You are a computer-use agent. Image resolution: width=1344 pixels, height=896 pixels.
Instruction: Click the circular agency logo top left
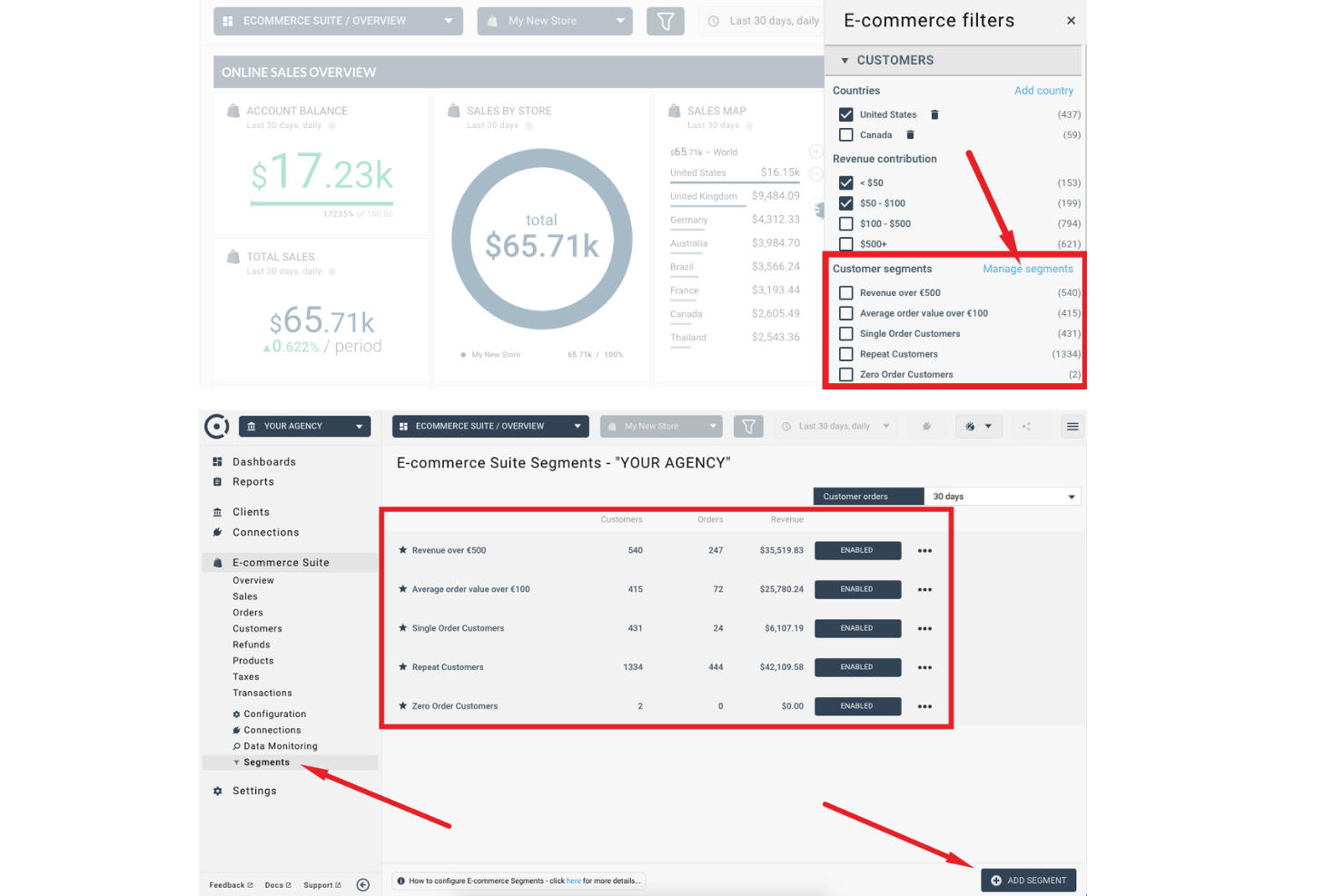pos(217,426)
